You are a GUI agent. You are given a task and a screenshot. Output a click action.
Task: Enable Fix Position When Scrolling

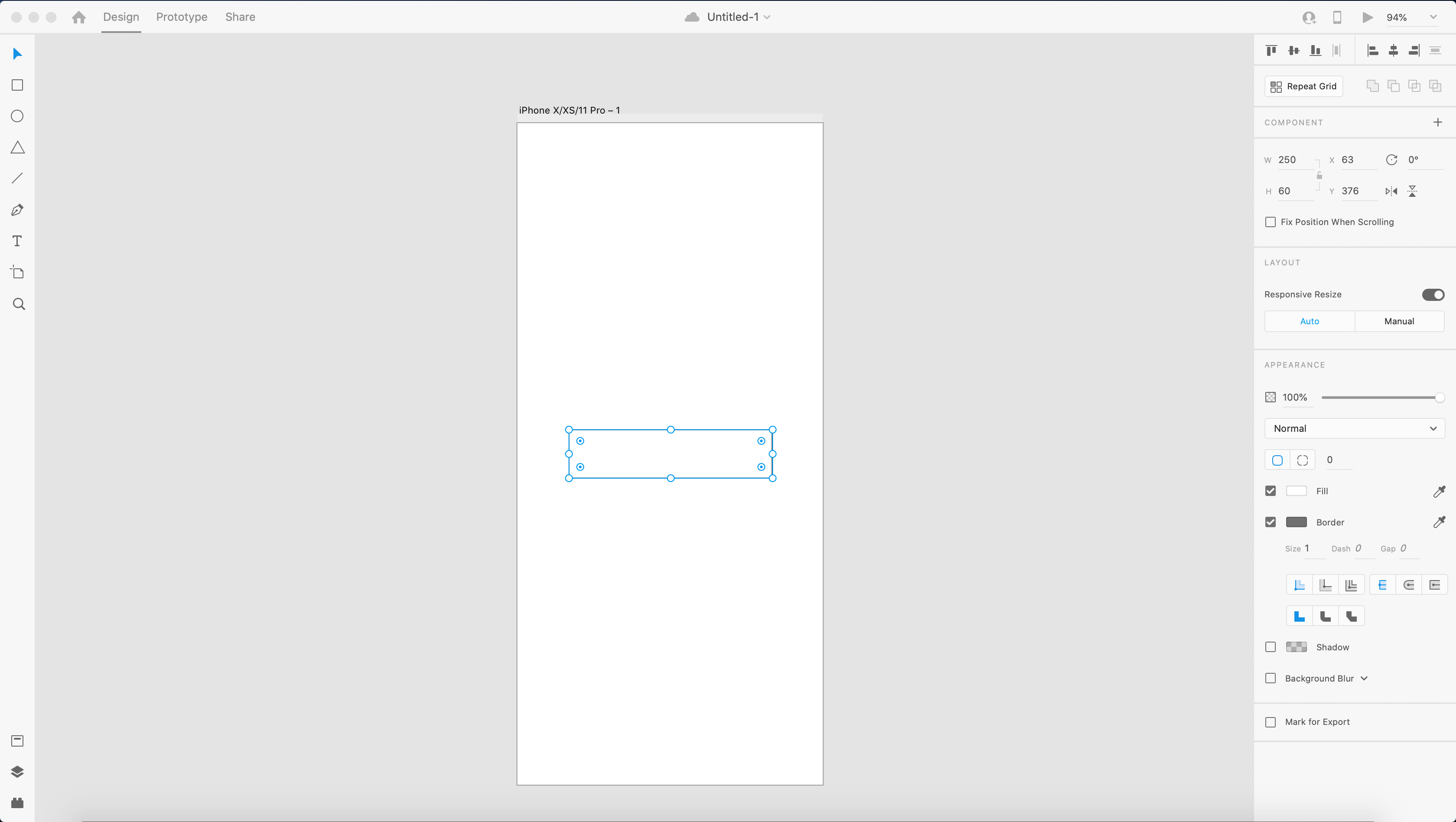1271,222
